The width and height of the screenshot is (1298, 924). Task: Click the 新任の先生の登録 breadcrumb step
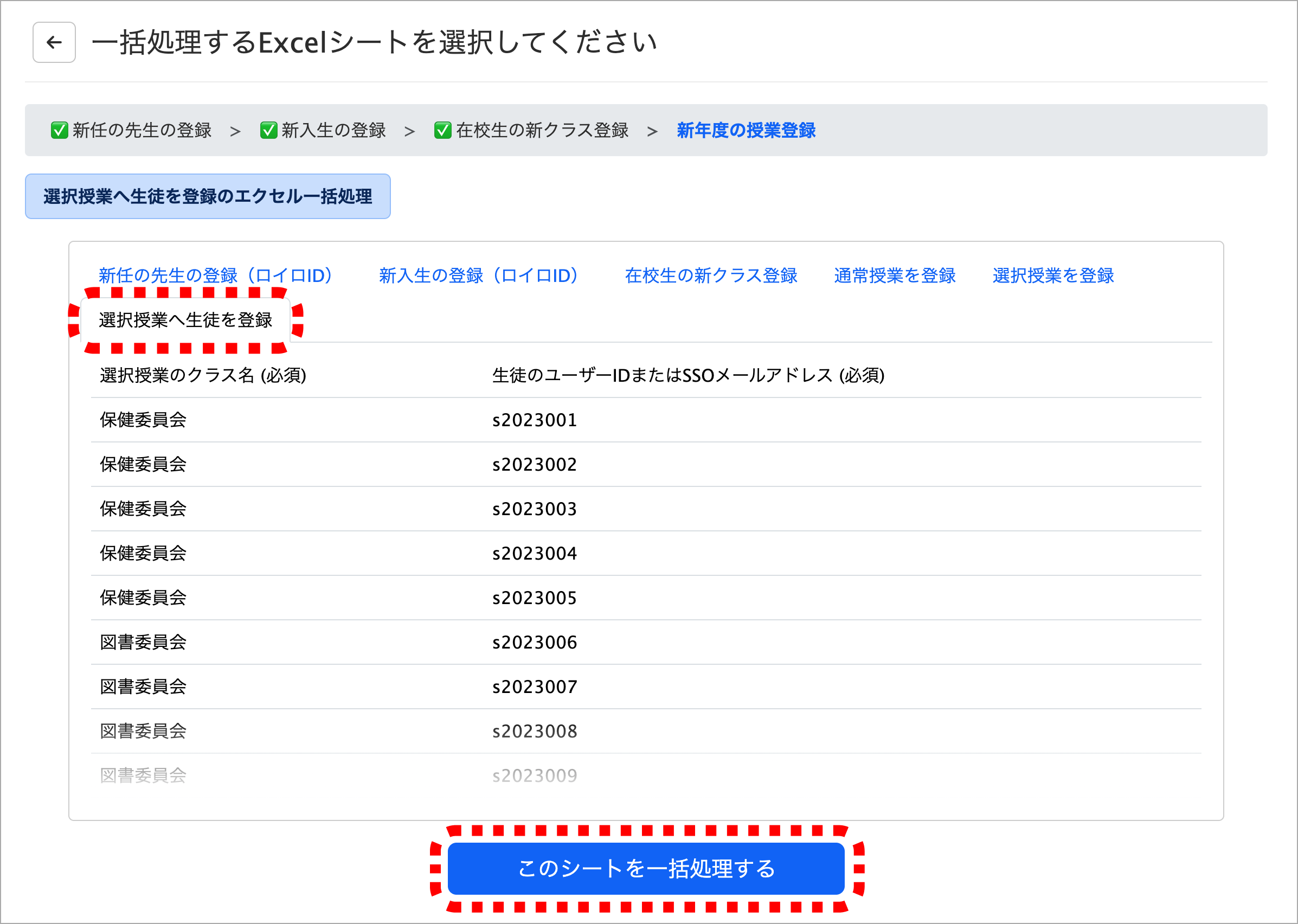pyautogui.click(x=142, y=130)
